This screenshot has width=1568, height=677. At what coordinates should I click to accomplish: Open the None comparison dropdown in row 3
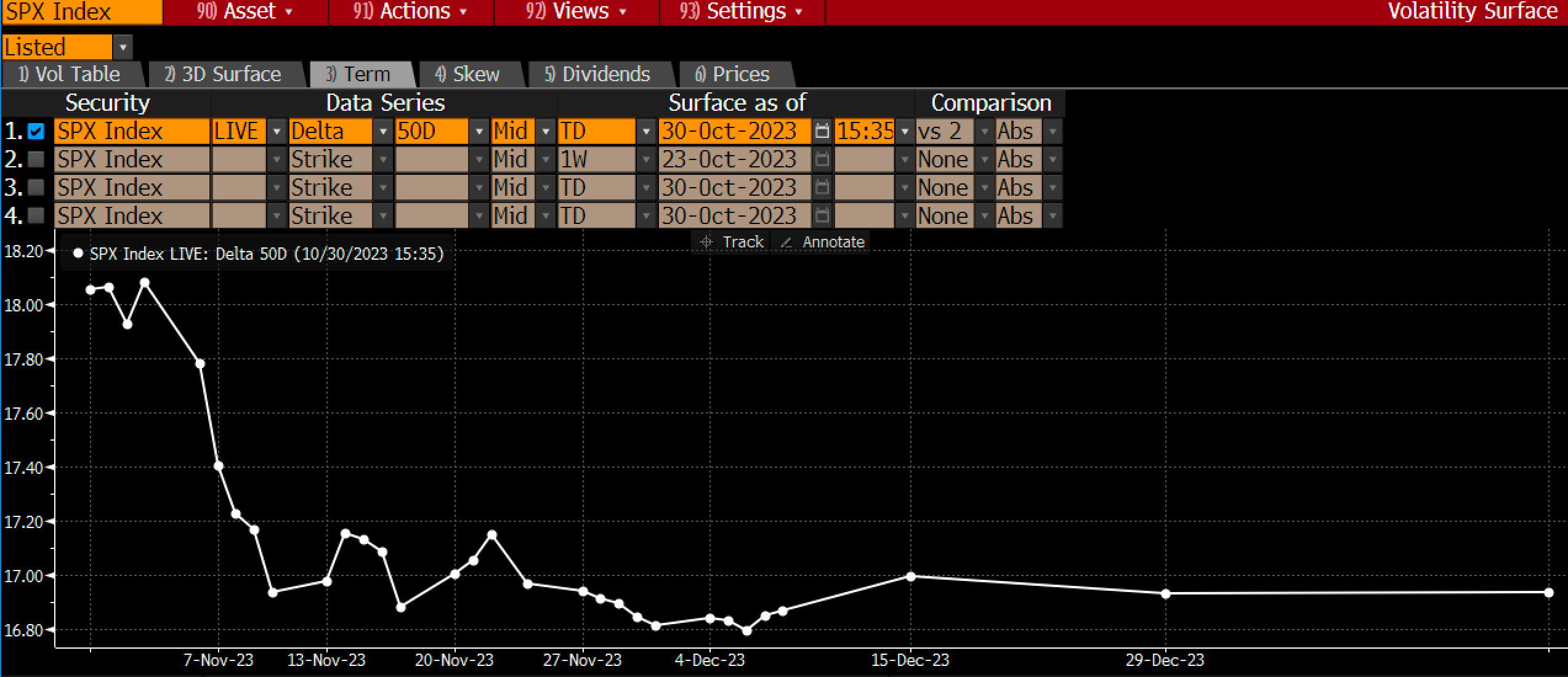pyautogui.click(x=985, y=188)
